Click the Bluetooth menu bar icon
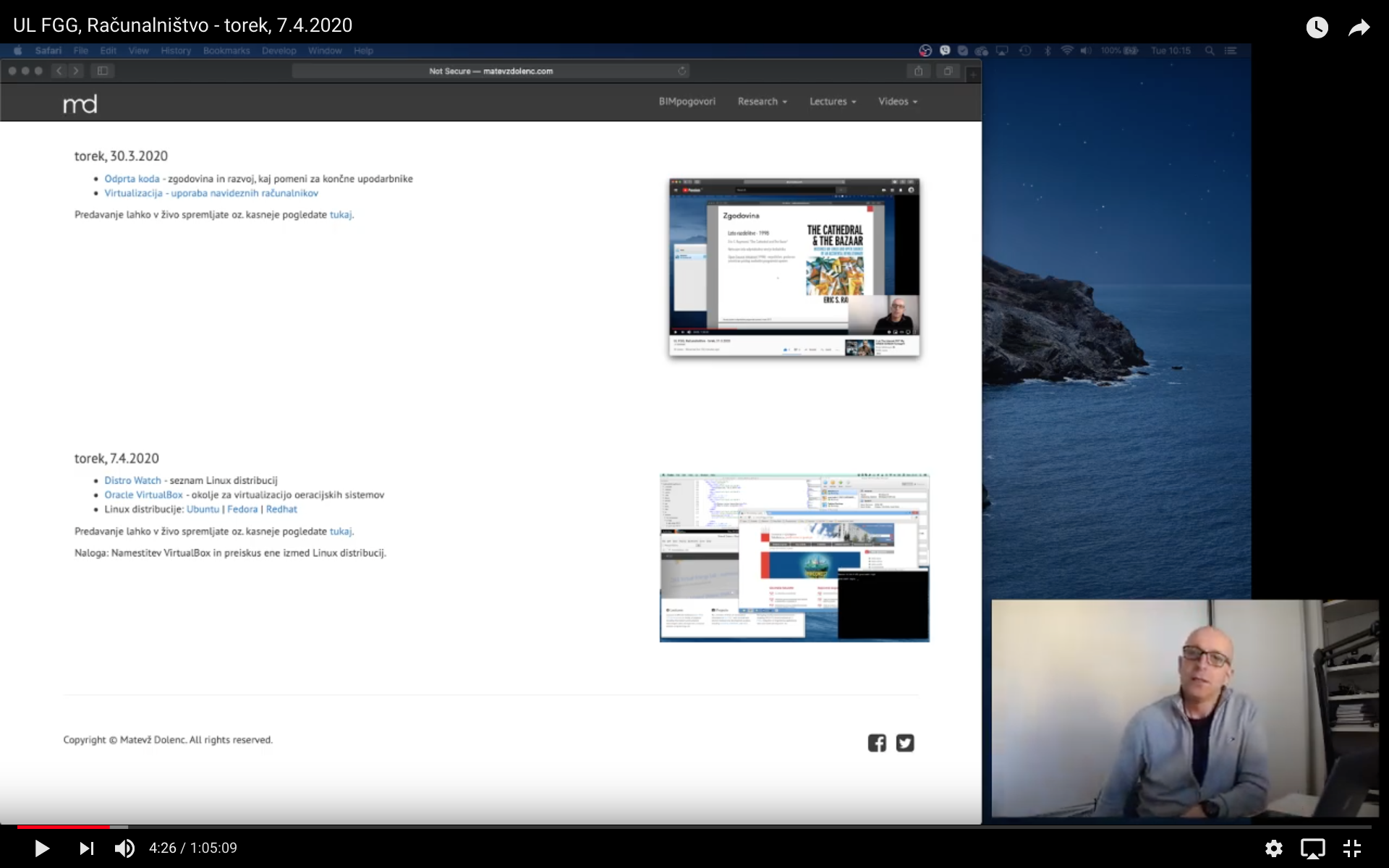This screenshot has width=1389, height=868. pos(1048,51)
